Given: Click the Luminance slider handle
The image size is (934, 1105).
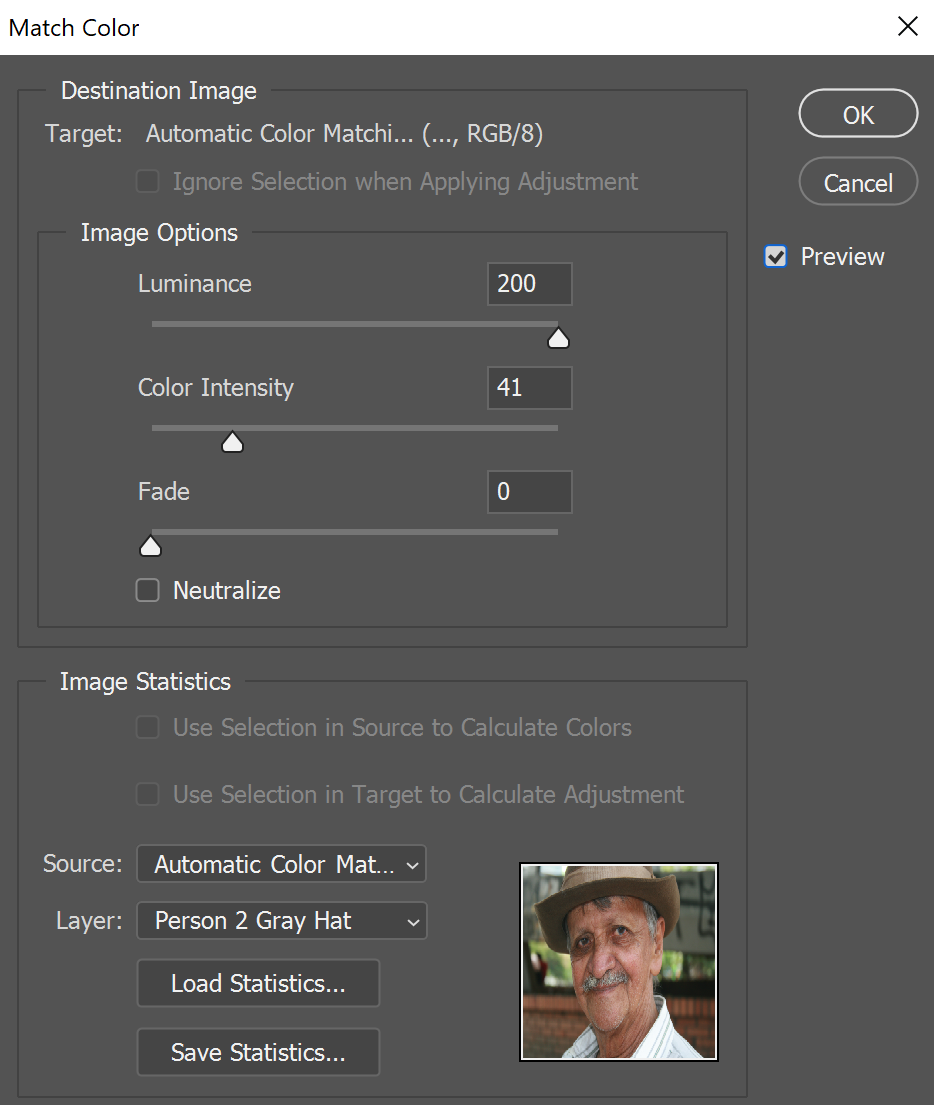Looking at the screenshot, I should coord(558,339).
